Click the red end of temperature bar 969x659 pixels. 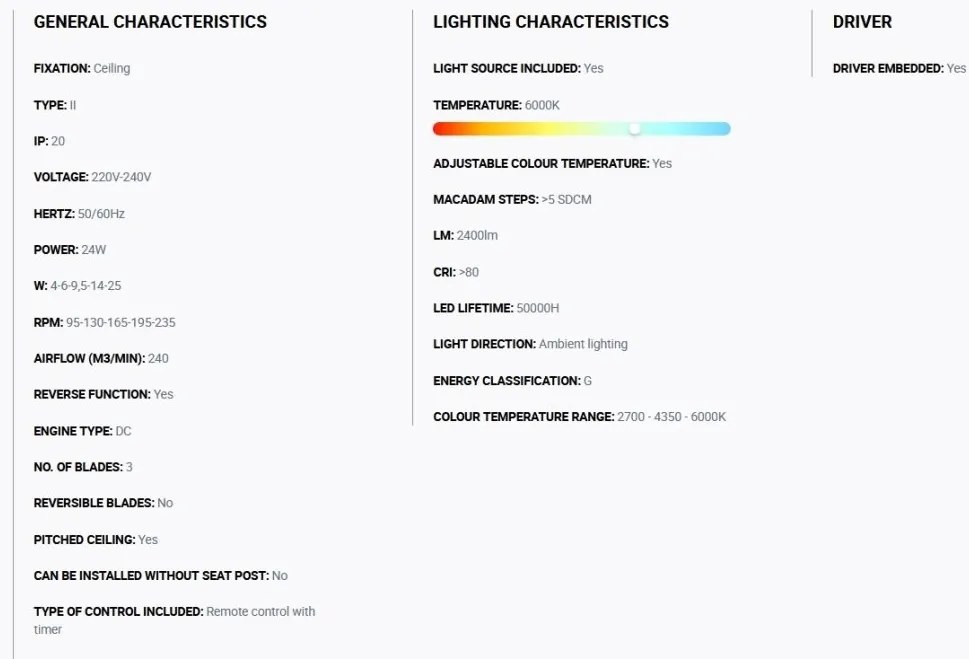click(x=440, y=129)
